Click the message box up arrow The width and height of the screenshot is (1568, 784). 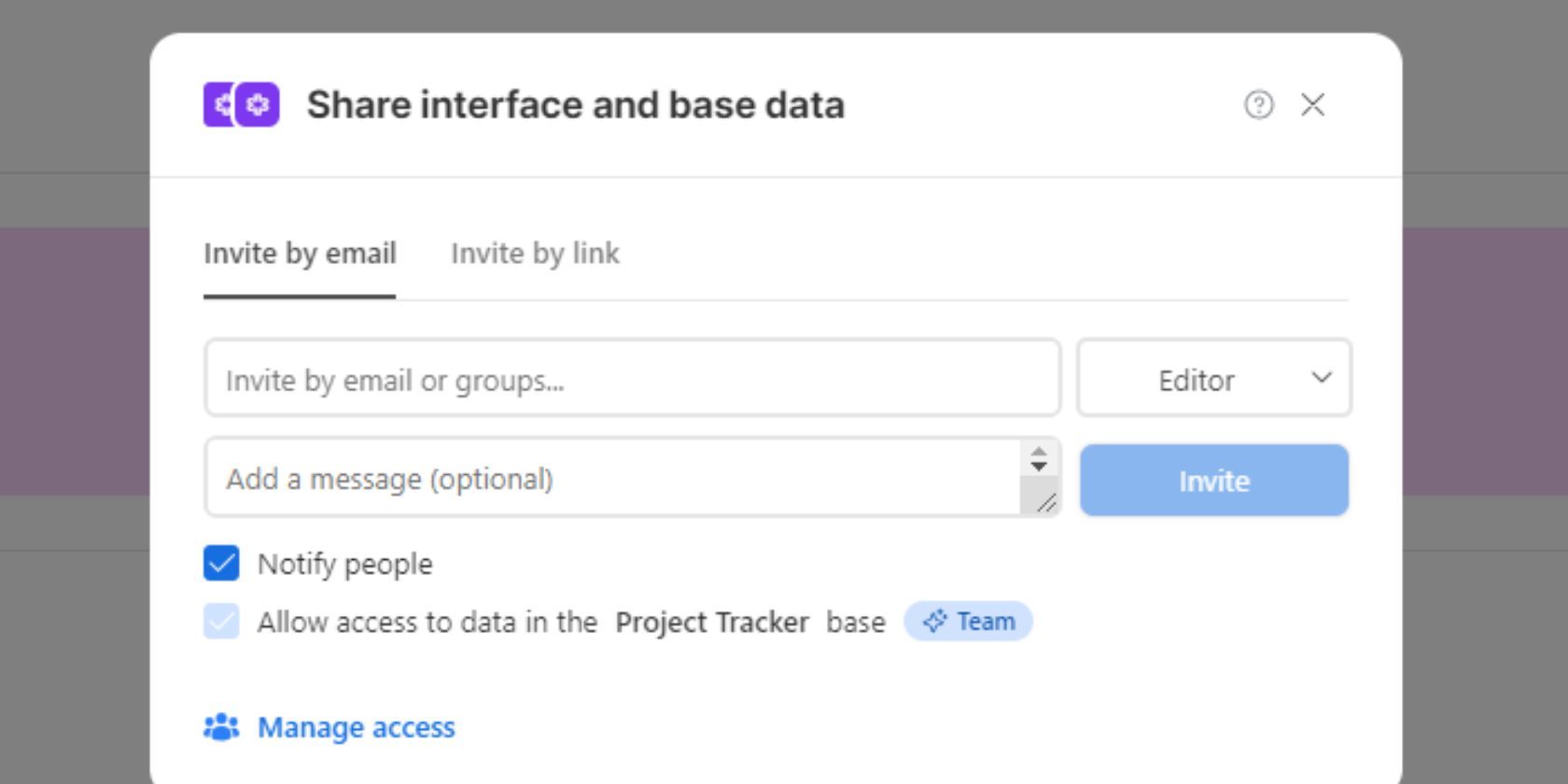point(1039,452)
